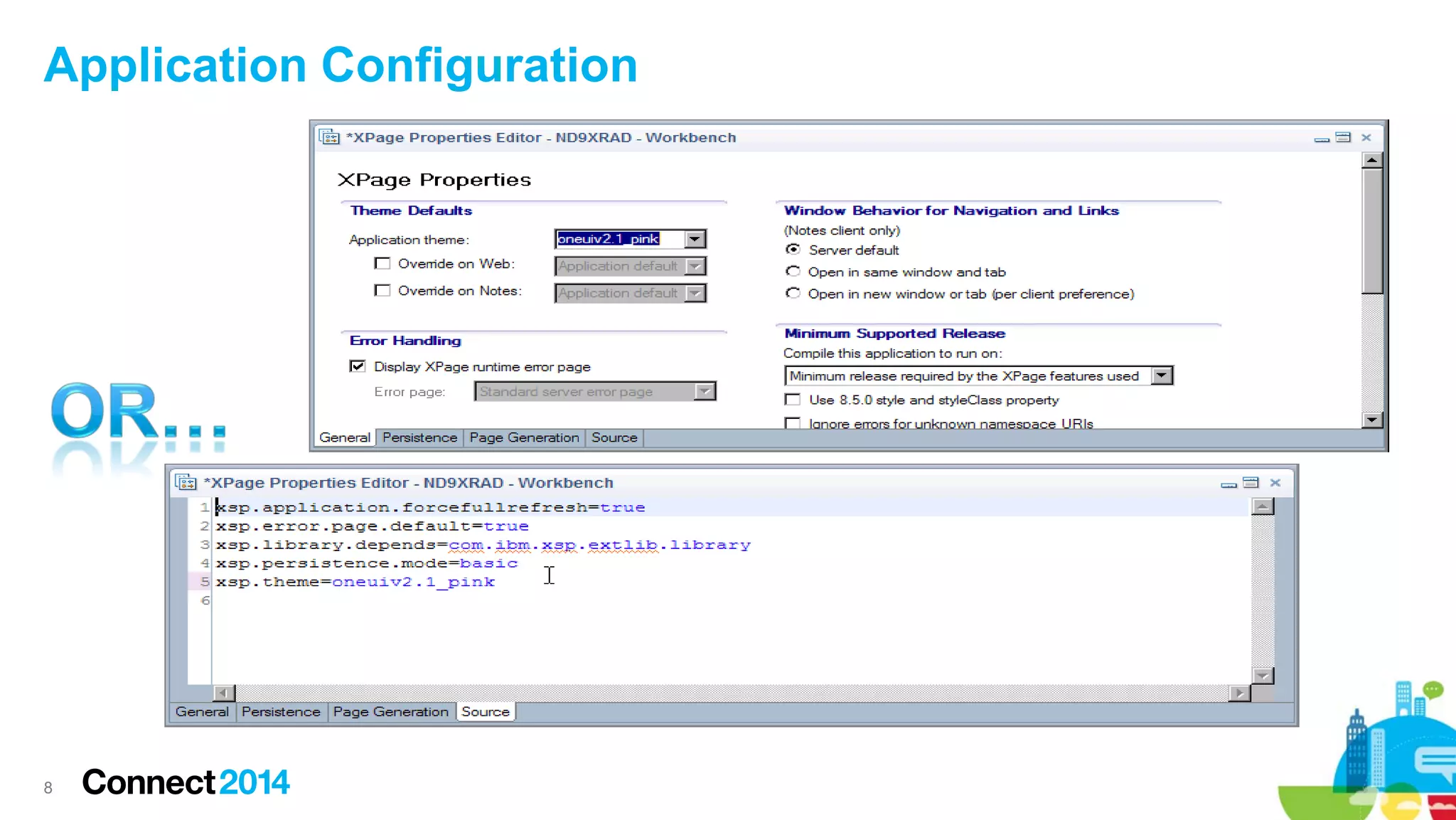Maximize the upper XPage Properties Editor window
Screen dimensions: 1456x820
(x=1343, y=137)
